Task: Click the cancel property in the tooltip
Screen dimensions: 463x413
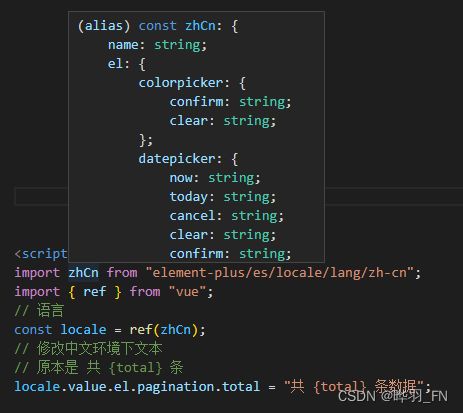Action: (x=192, y=216)
